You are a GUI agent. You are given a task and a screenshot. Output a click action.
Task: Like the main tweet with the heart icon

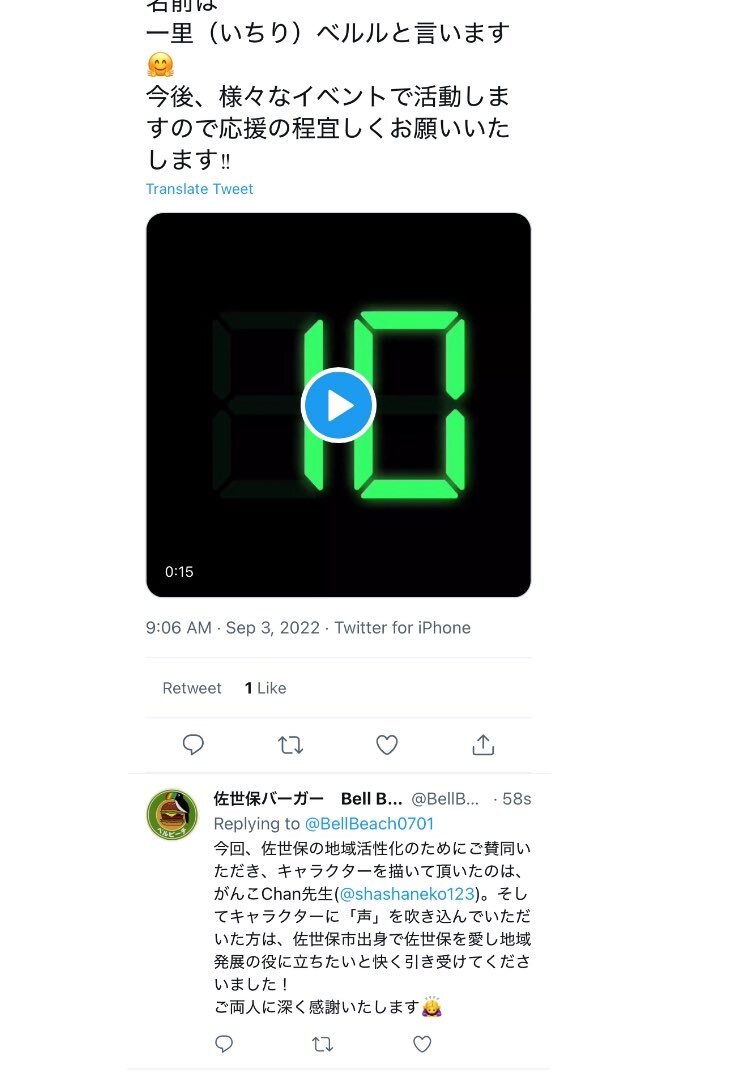pyautogui.click(x=386, y=745)
